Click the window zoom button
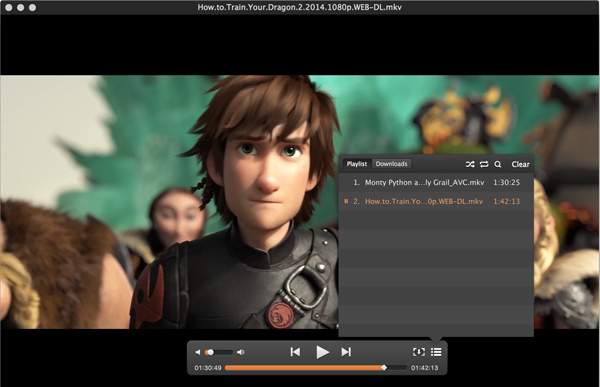Screen dimensions: 600x387 pyautogui.click(x=33, y=7)
